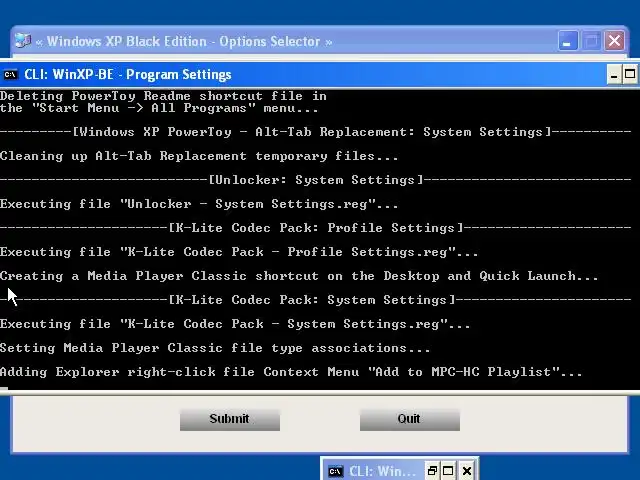Click "Deleting PowerToy Readme shortcut file in" line
640x480 pixels.
(163, 96)
